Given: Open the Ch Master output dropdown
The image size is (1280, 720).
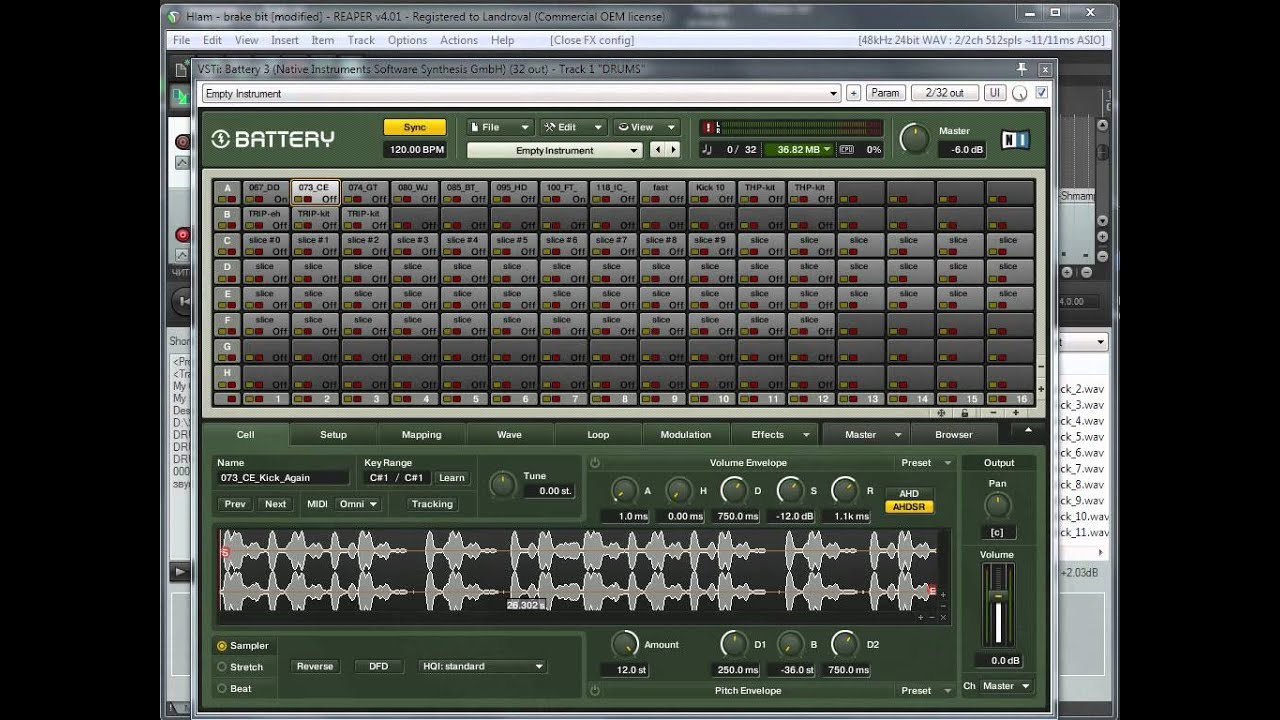Looking at the screenshot, I should (1006, 686).
